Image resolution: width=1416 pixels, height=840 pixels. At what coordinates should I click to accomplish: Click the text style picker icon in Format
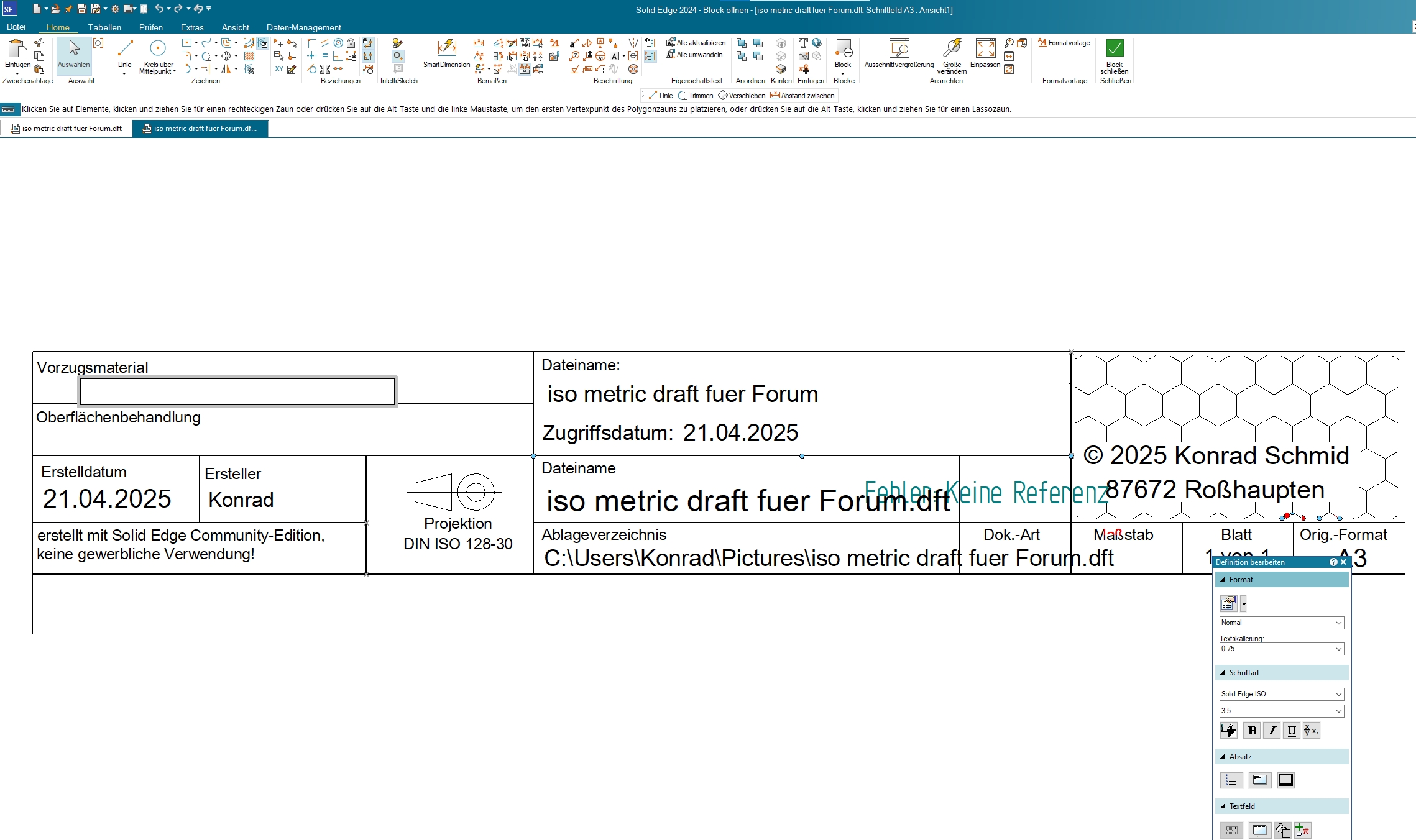(1229, 603)
